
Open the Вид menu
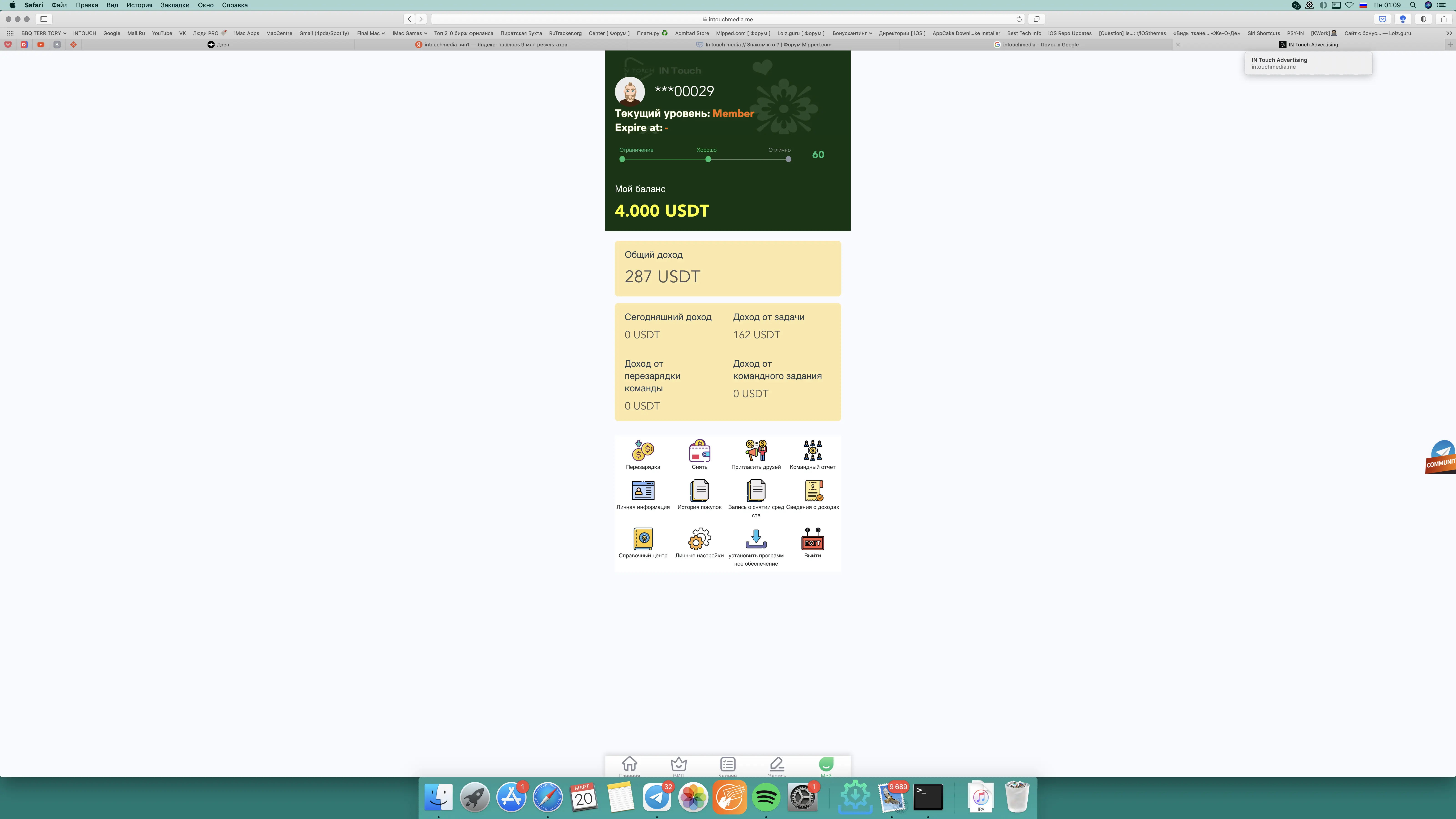pyautogui.click(x=112, y=5)
